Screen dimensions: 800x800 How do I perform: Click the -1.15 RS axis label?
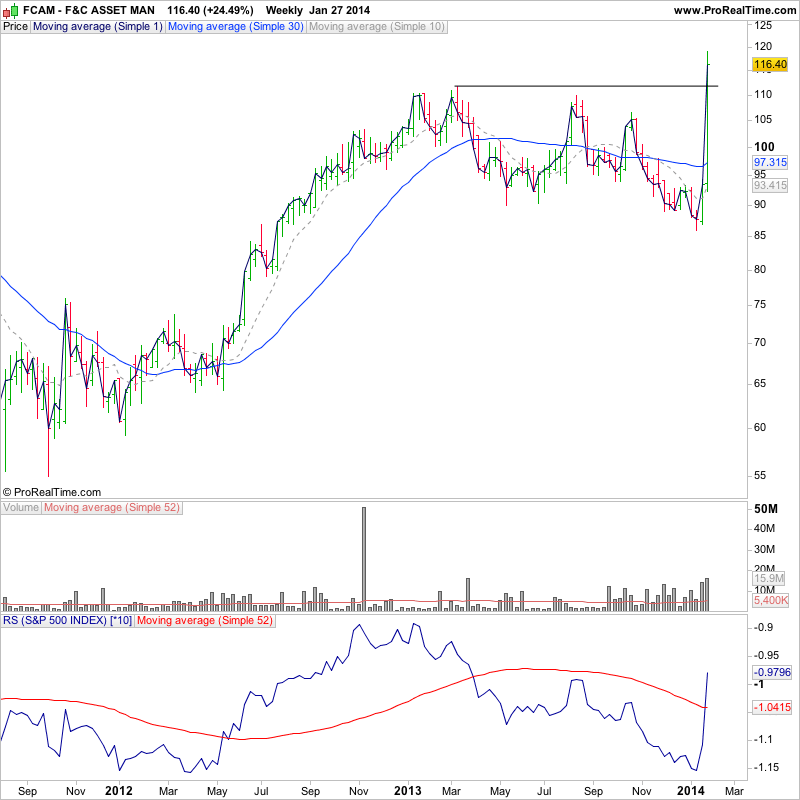(766, 768)
